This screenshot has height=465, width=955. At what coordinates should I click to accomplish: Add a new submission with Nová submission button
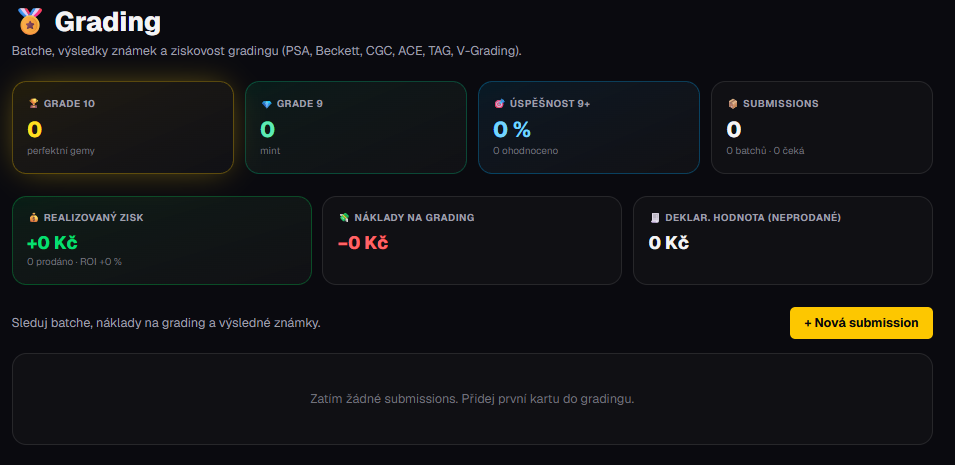pyautogui.click(x=861, y=323)
